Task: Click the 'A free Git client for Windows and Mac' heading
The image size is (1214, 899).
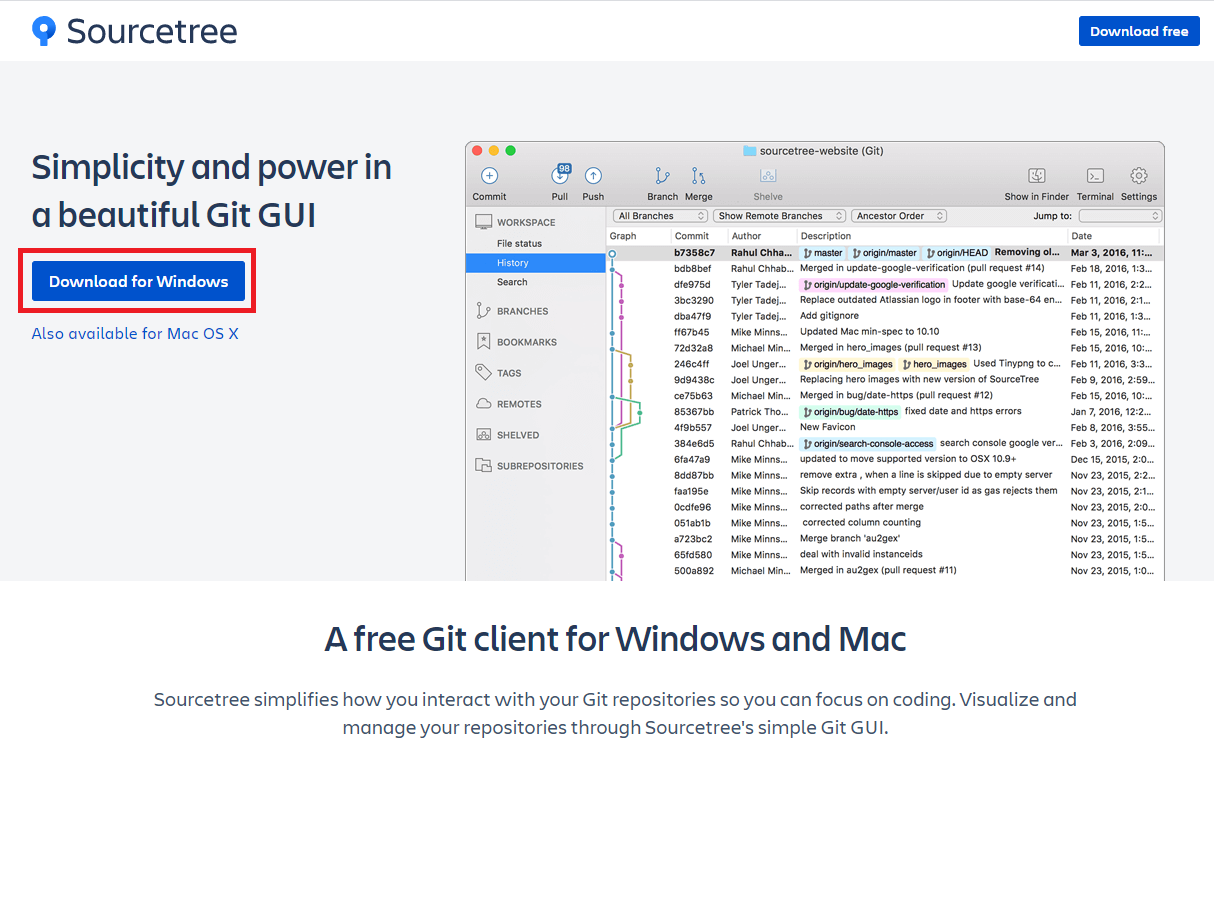Action: coord(615,638)
